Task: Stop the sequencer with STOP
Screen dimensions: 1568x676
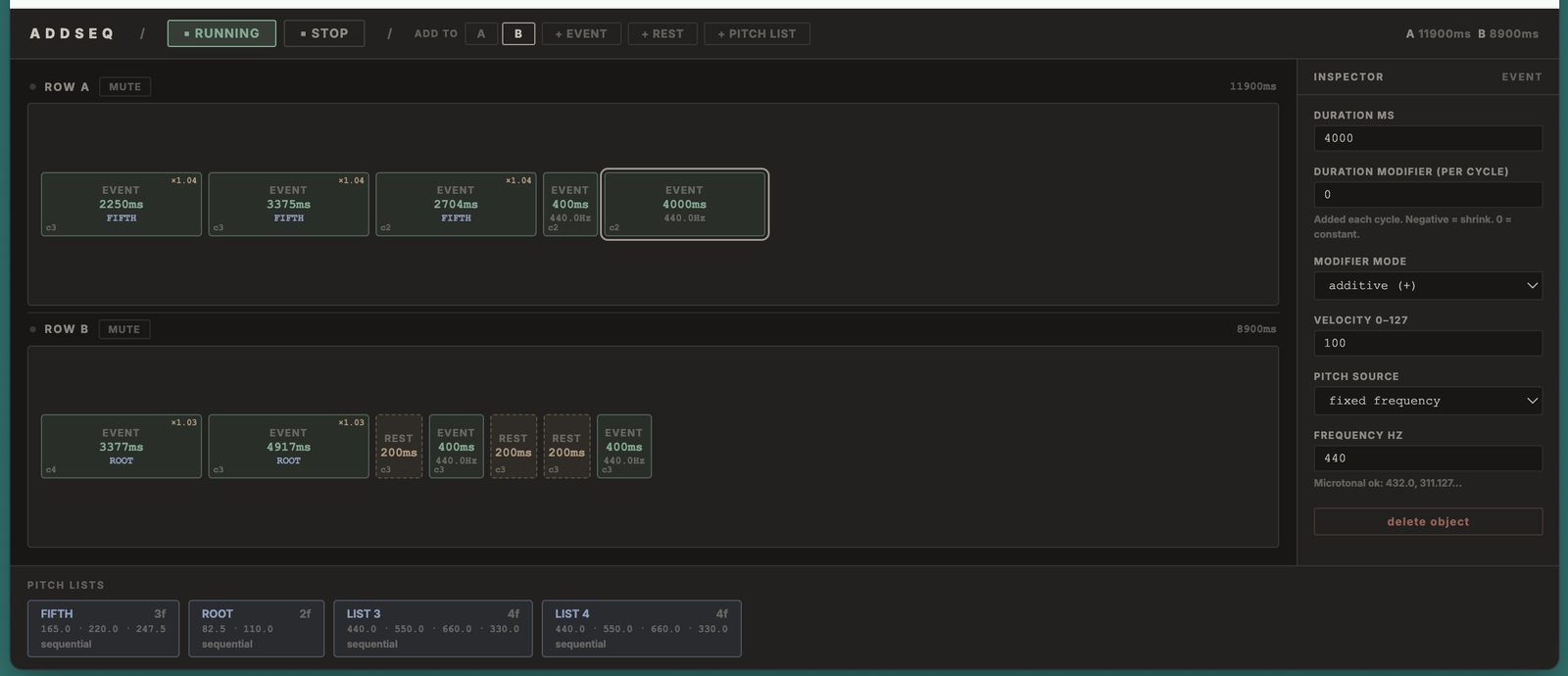Action: pos(324,33)
